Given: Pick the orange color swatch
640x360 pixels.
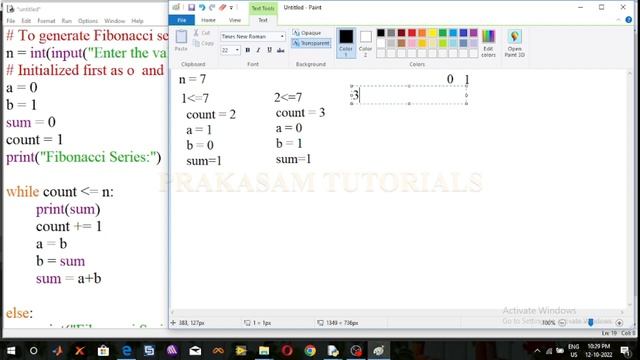Looking at the screenshot, I should (422, 33).
